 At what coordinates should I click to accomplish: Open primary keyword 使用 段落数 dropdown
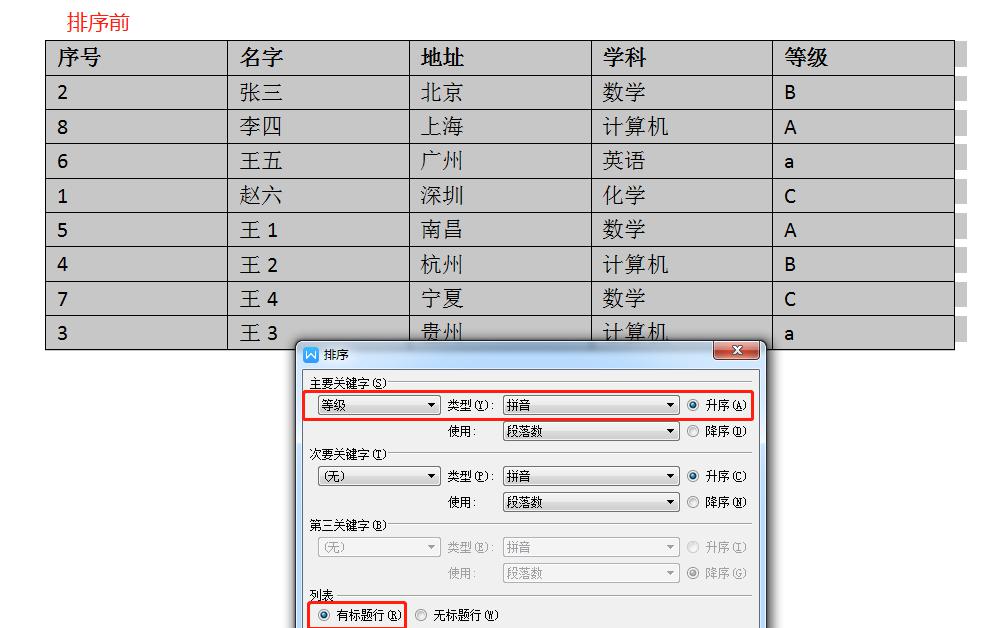click(x=591, y=431)
